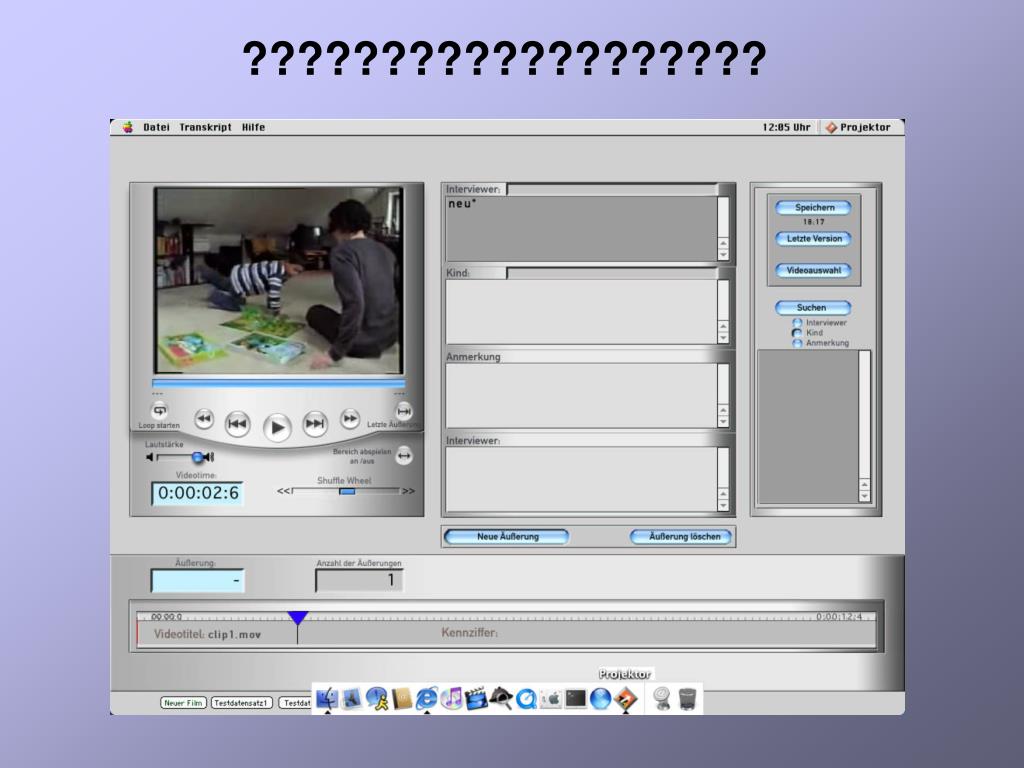Open the Transkript menu
The width and height of the screenshot is (1024, 768).
tap(205, 127)
